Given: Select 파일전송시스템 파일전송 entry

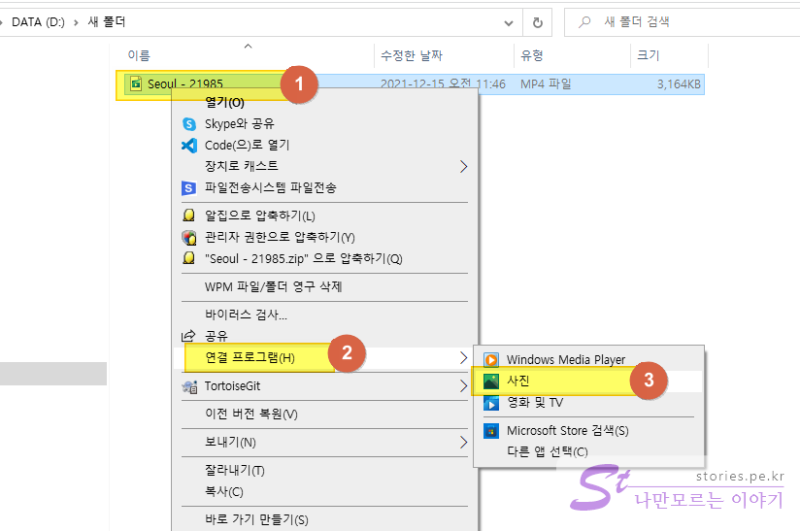Looking at the screenshot, I should [x=324, y=188].
